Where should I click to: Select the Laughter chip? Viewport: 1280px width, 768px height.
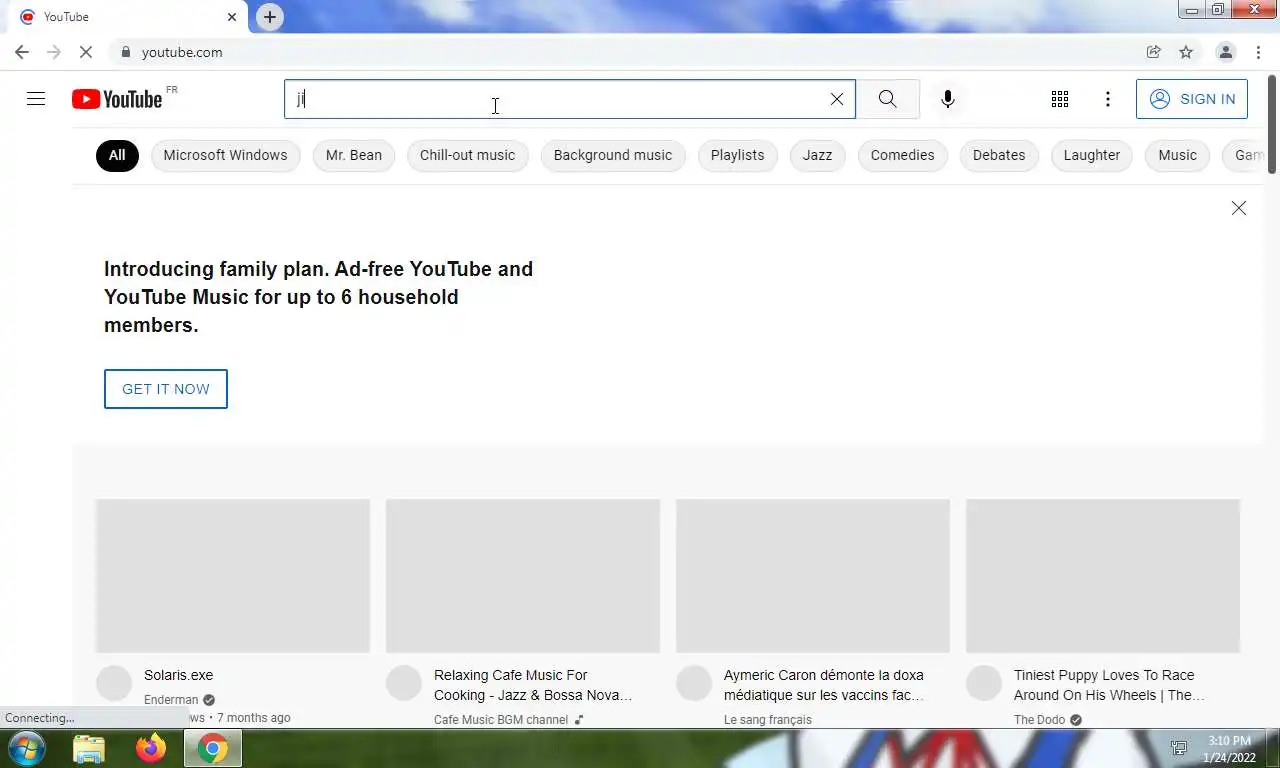click(x=1092, y=155)
